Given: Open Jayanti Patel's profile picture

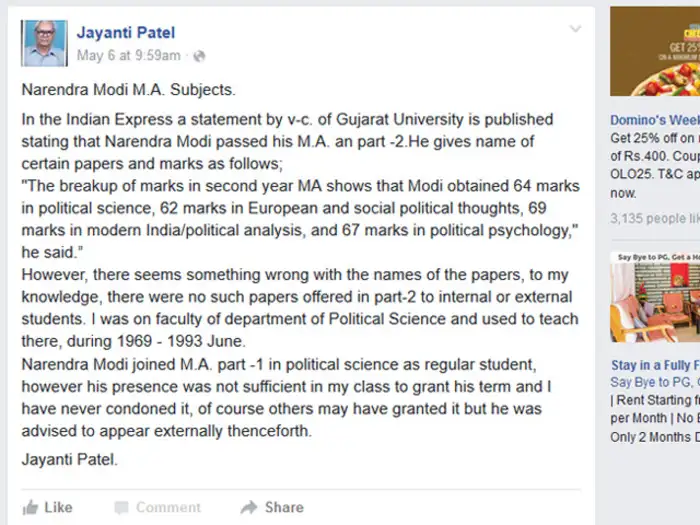Looking at the screenshot, I should click(44, 43).
